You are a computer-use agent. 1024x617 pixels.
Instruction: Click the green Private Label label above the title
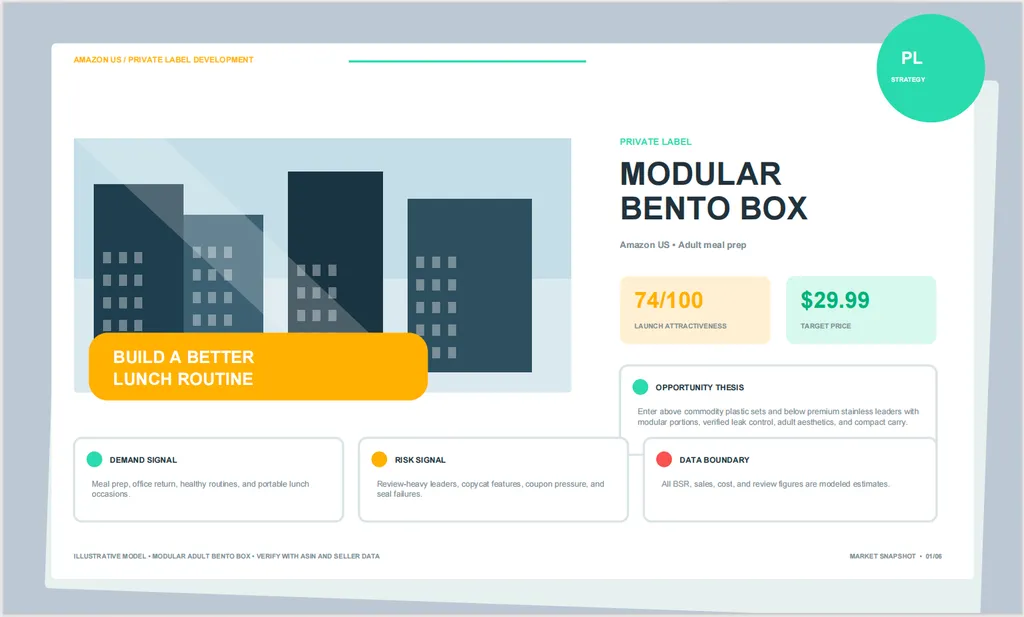pos(655,142)
